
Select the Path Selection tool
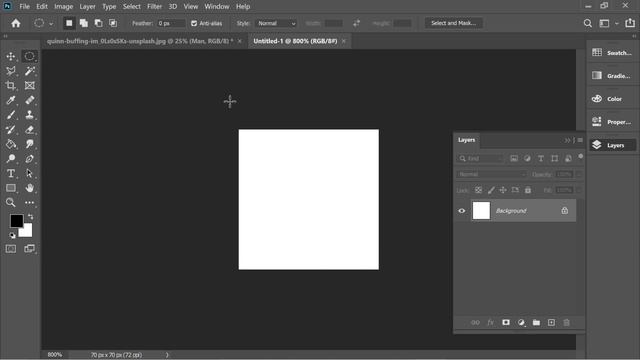click(x=29, y=173)
